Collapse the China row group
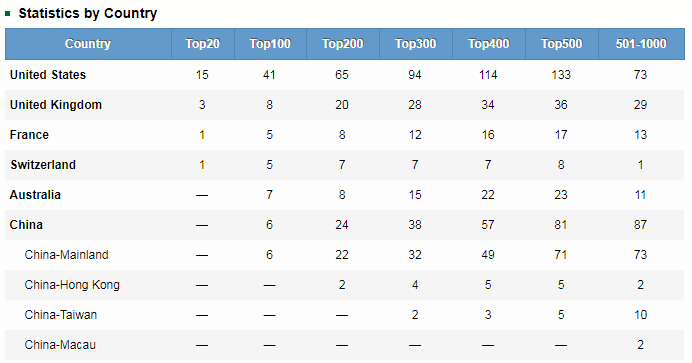The height and width of the screenshot is (363, 692). [x=26, y=225]
